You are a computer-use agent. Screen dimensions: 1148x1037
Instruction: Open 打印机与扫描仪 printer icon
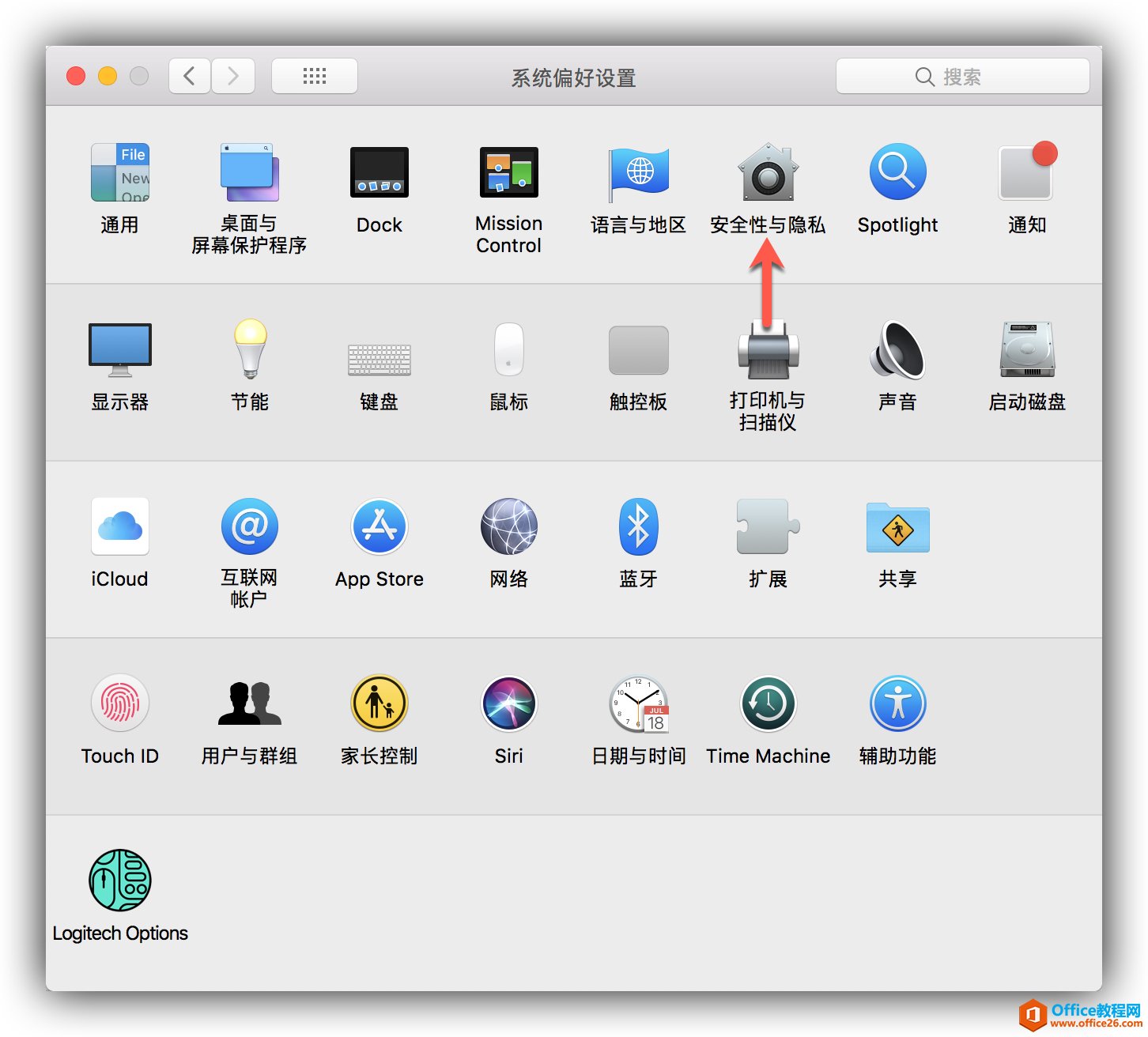pos(768,349)
